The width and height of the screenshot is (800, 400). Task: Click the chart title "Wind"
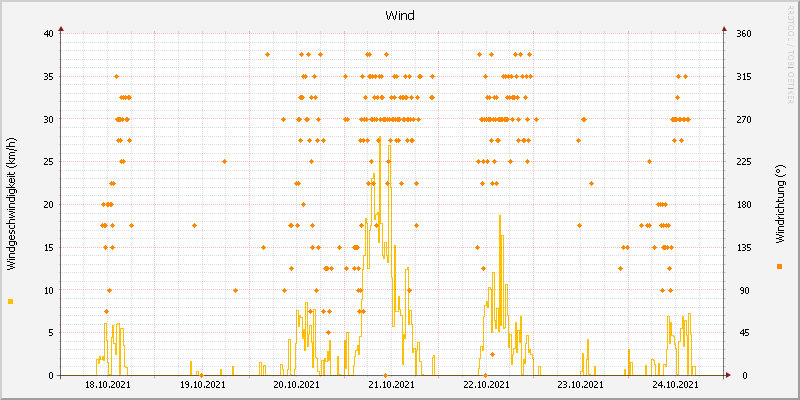[399, 15]
